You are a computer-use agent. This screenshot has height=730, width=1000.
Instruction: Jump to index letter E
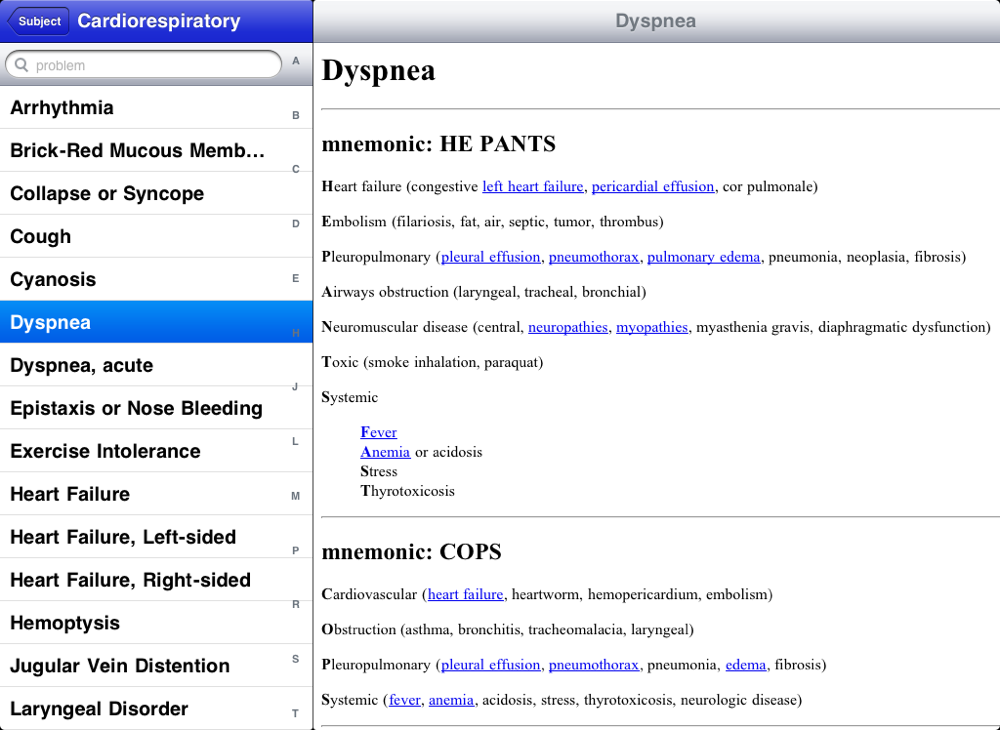[295, 278]
